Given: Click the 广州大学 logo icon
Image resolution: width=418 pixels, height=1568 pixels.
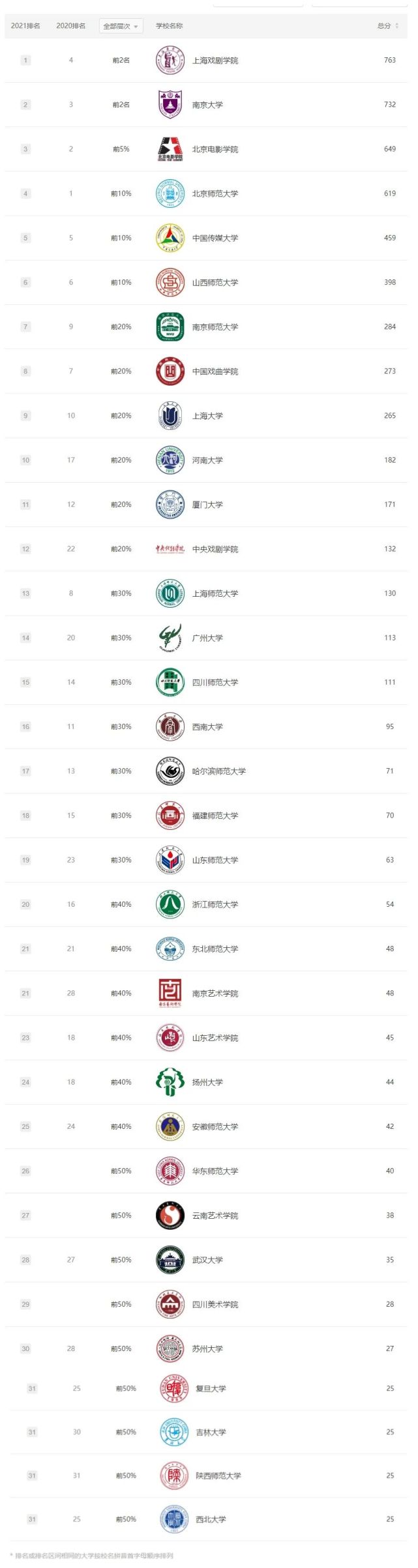Looking at the screenshot, I should (x=170, y=638).
